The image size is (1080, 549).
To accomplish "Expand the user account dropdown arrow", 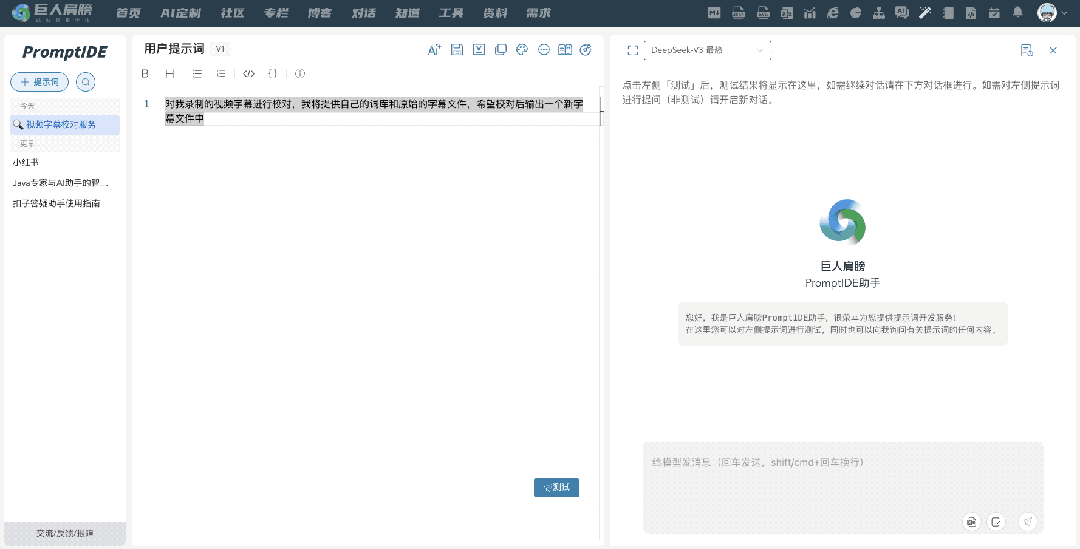I will (x=1065, y=13).
